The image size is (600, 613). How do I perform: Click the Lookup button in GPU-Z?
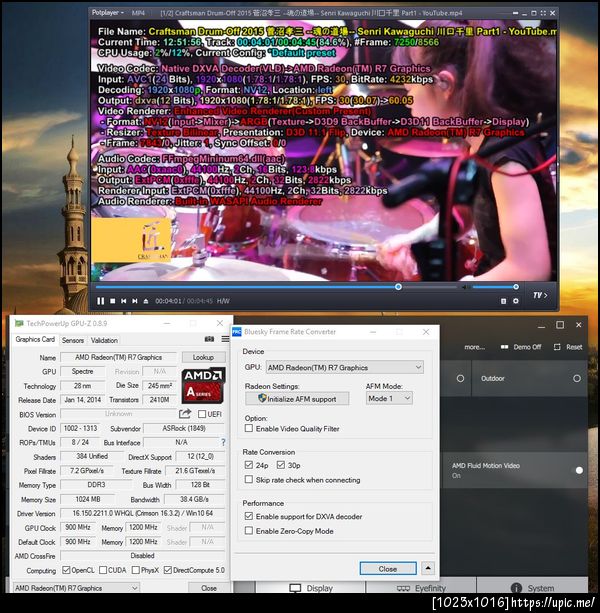[203, 357]
